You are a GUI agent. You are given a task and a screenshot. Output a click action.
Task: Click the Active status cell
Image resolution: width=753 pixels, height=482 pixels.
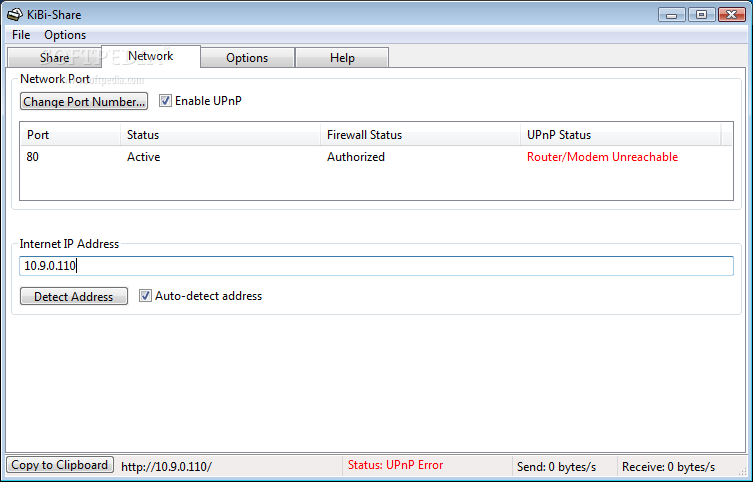144,157
